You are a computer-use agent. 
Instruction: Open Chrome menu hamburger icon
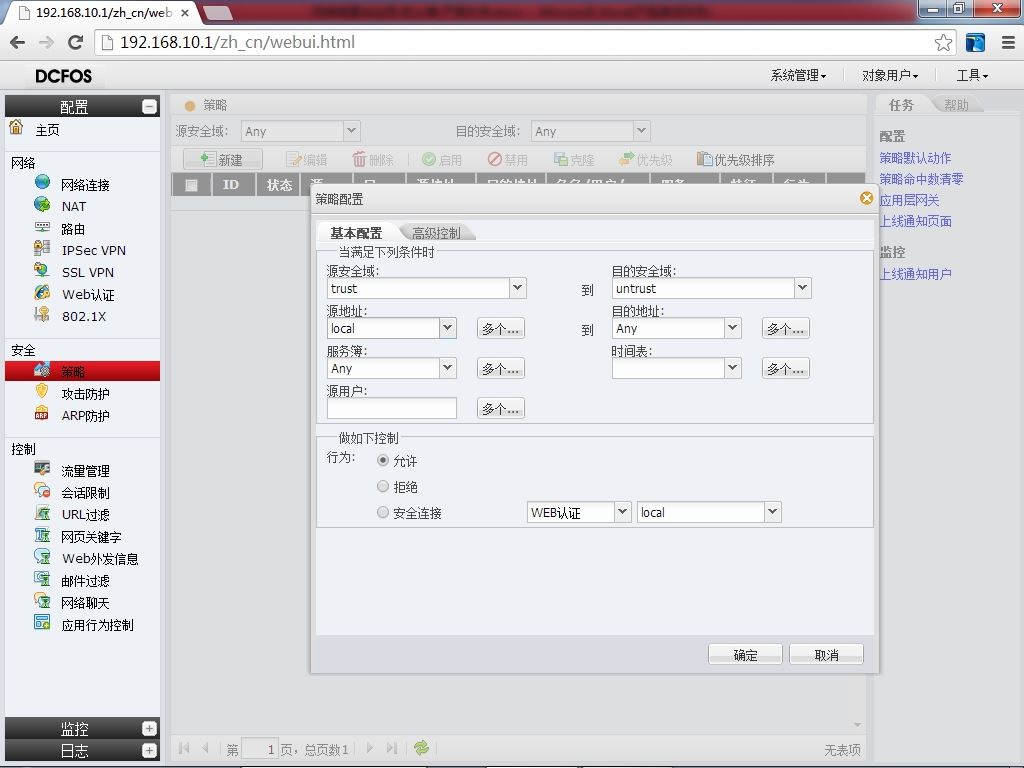click(1008, 43)
